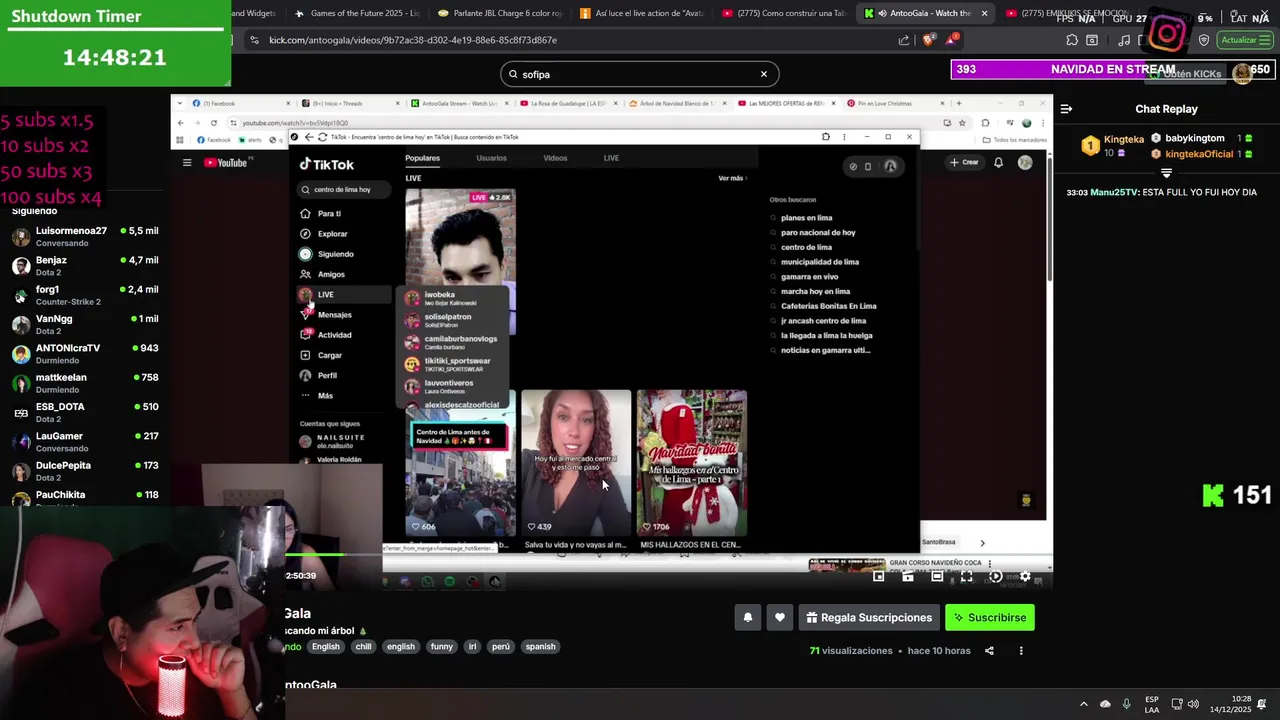Select TikTok Usuarios tab in video

491,158
